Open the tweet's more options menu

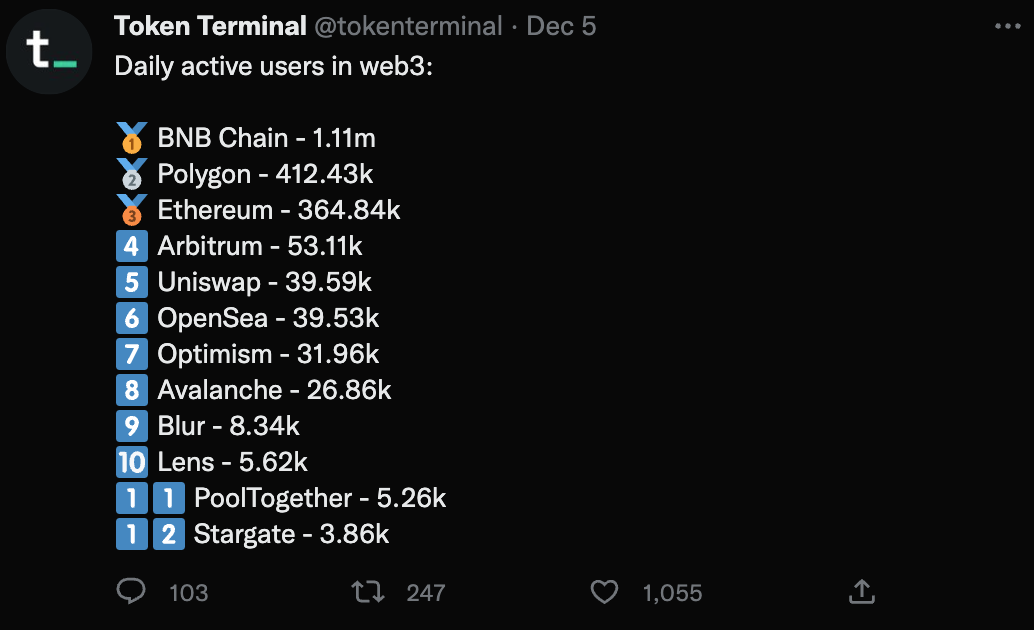click(1007, 27)
